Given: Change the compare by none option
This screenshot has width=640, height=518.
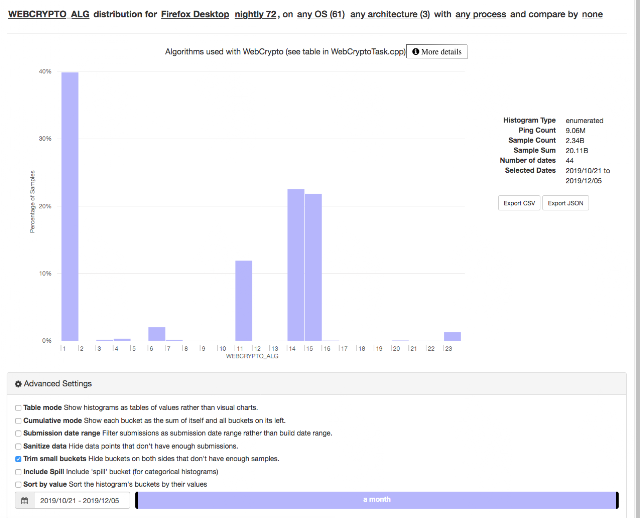Looking at the screenshot, I should (x=592, y=14).
